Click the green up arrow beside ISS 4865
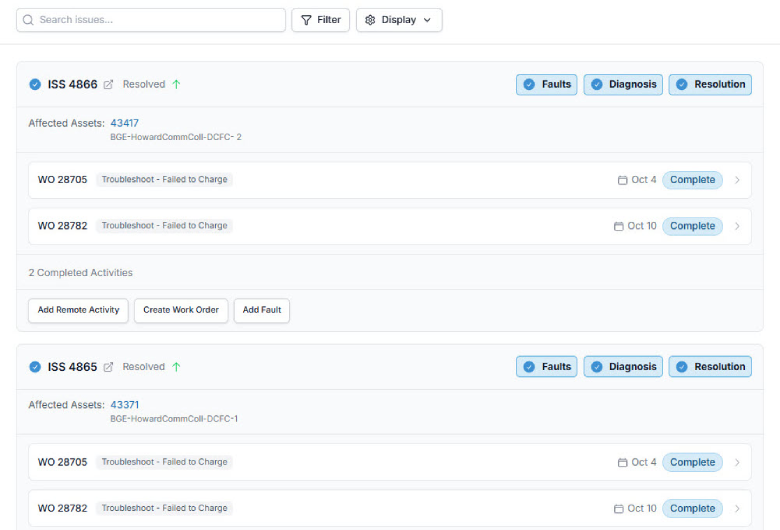The image size is (780, 530). coord(176,367)
